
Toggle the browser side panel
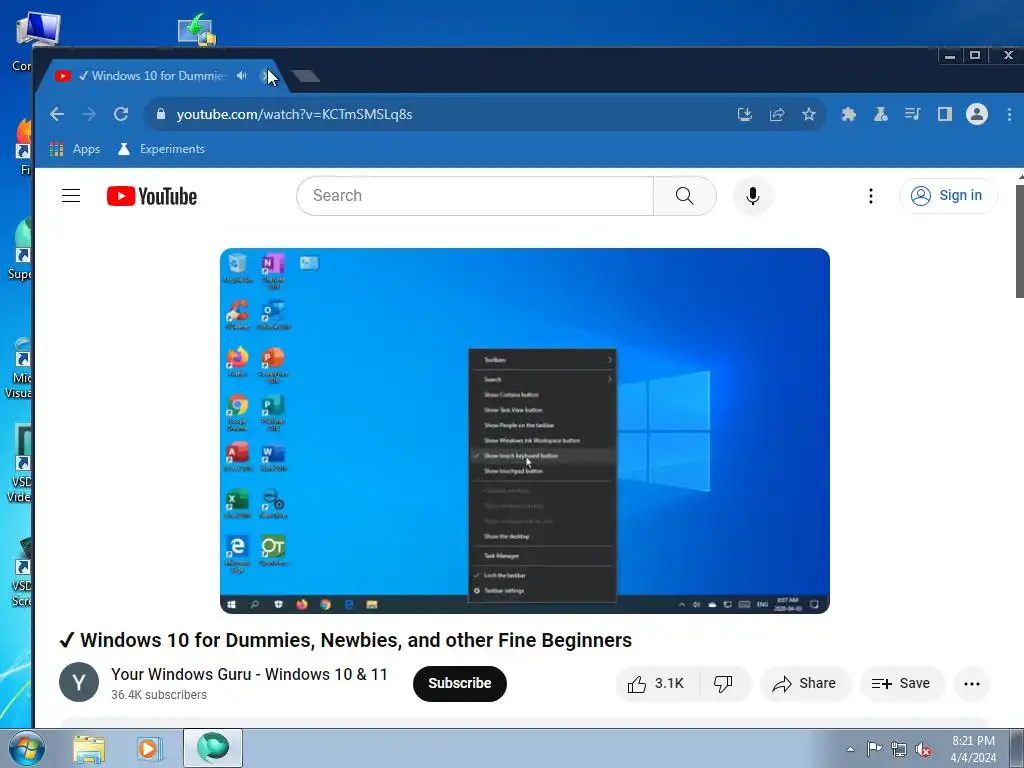pos(944,114)
